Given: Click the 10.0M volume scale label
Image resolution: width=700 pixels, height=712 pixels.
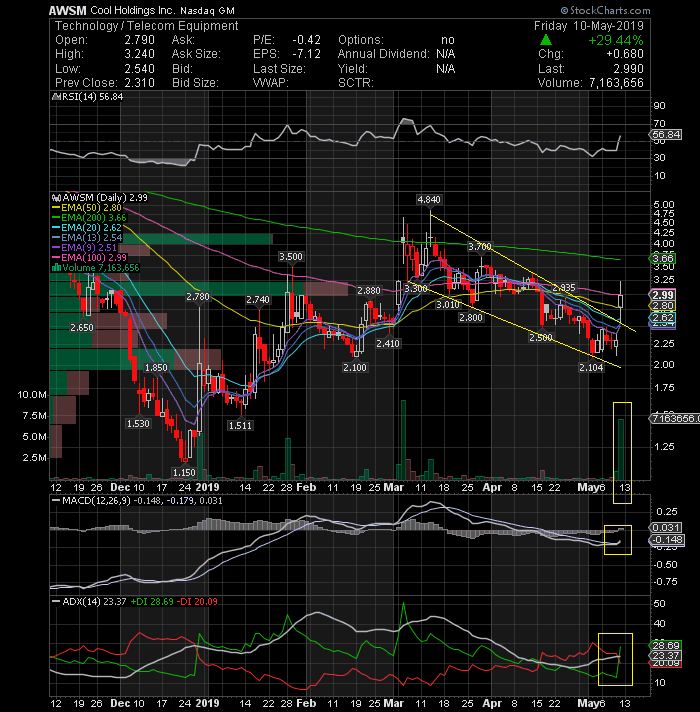Looking at the screenshot, I should (32, 395).
